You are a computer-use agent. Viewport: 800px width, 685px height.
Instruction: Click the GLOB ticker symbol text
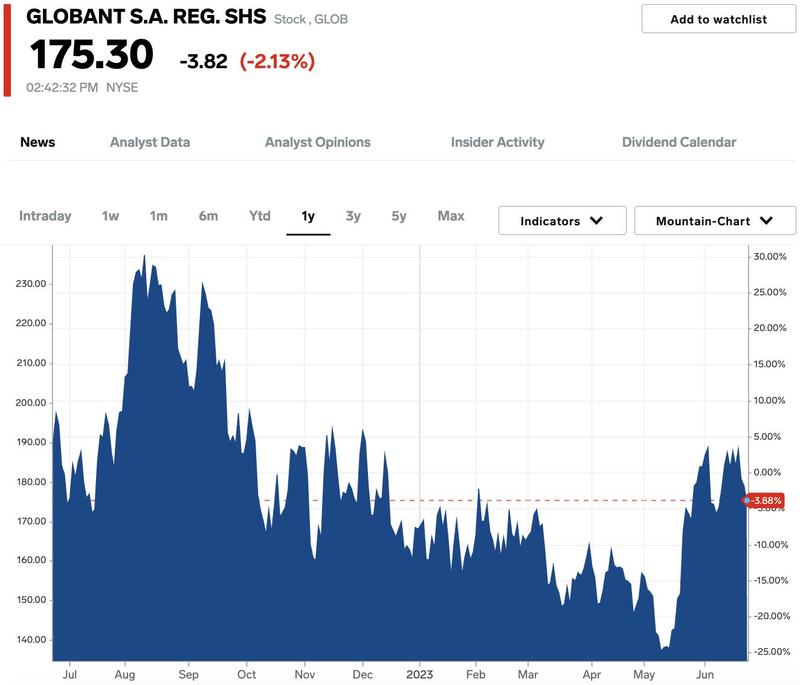tap(331, 19)
